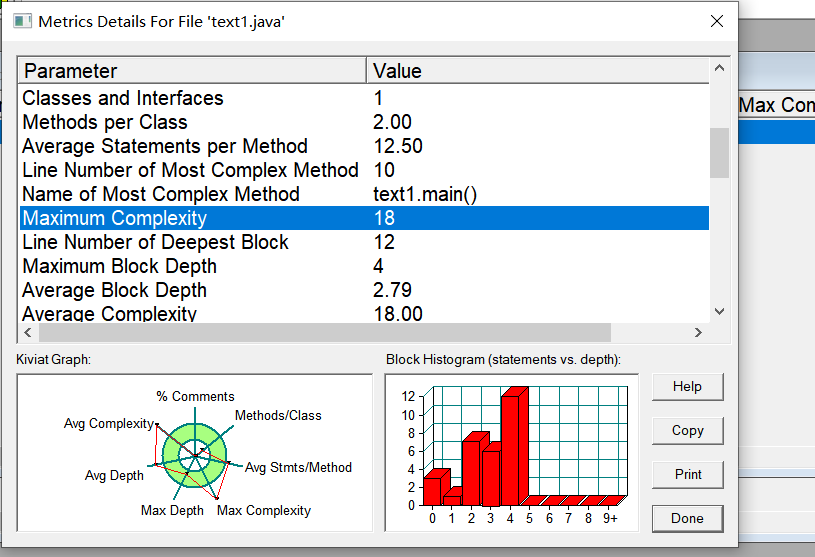
Task: Click the Parameter column header
Action: coord(193,71)
